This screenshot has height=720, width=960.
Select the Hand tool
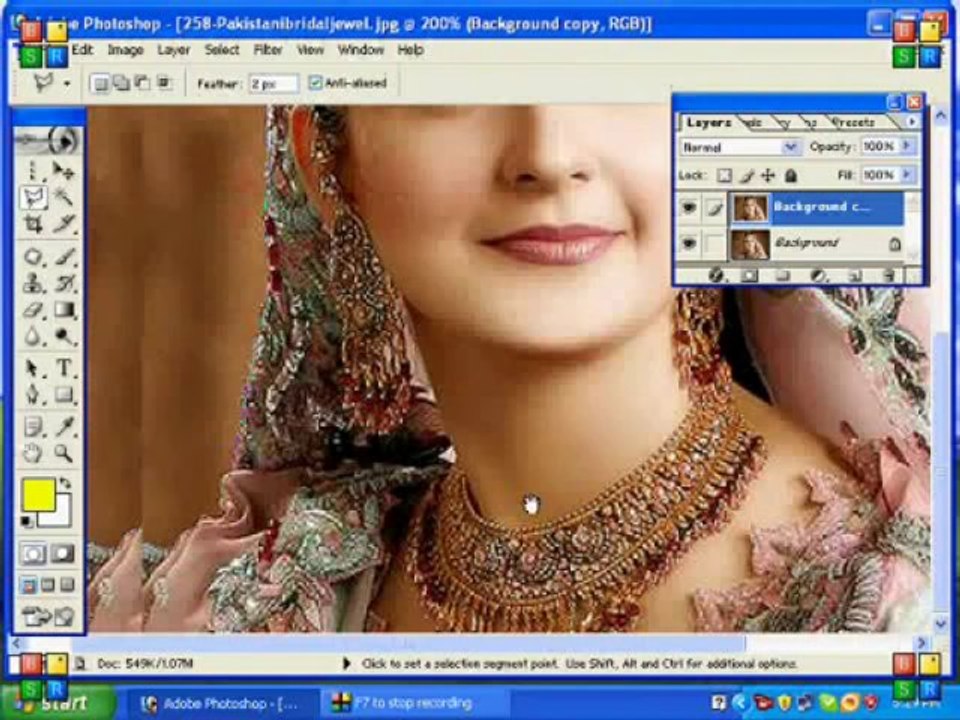33,453
